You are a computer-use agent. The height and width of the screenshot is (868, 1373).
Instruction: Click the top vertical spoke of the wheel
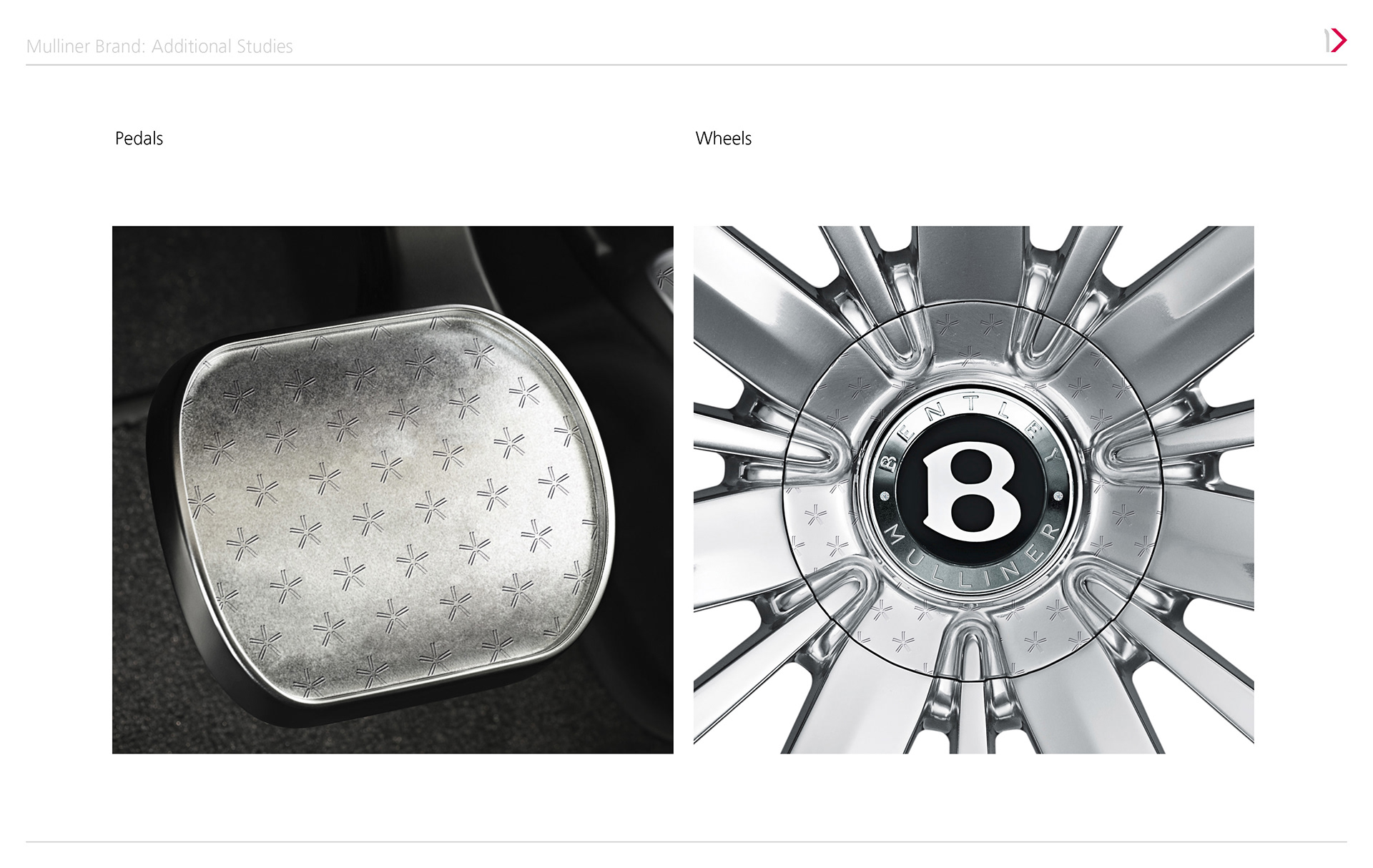point(970,265)
